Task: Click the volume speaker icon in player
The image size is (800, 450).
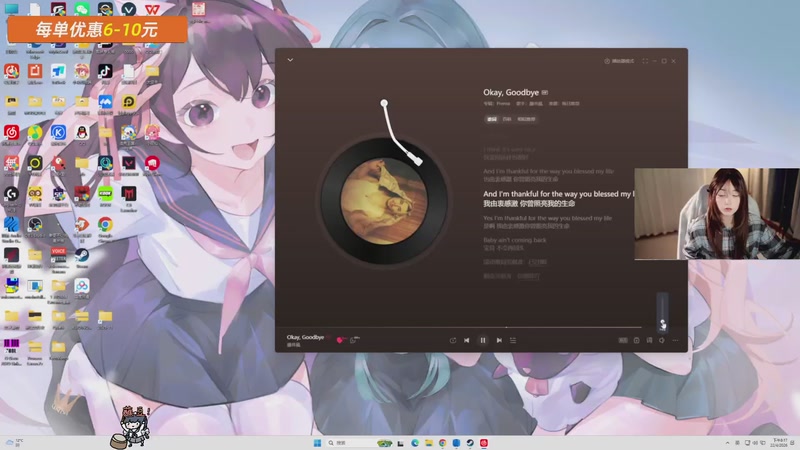Action: [x=662, y=340]
